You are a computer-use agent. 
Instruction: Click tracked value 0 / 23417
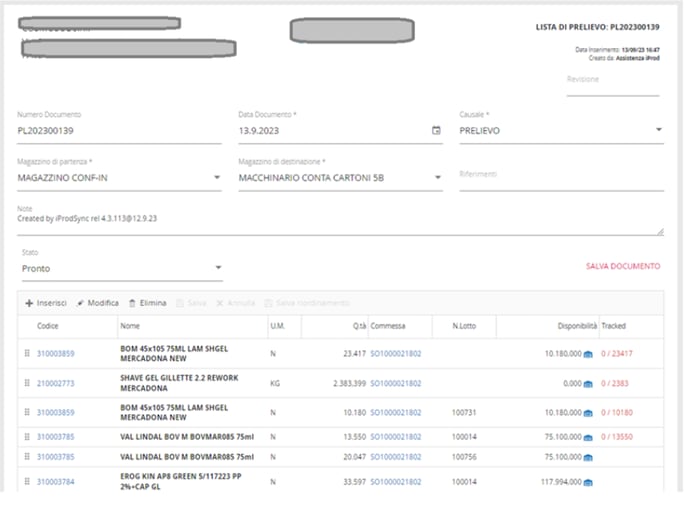pyautogui.click(x=616, y=354)
